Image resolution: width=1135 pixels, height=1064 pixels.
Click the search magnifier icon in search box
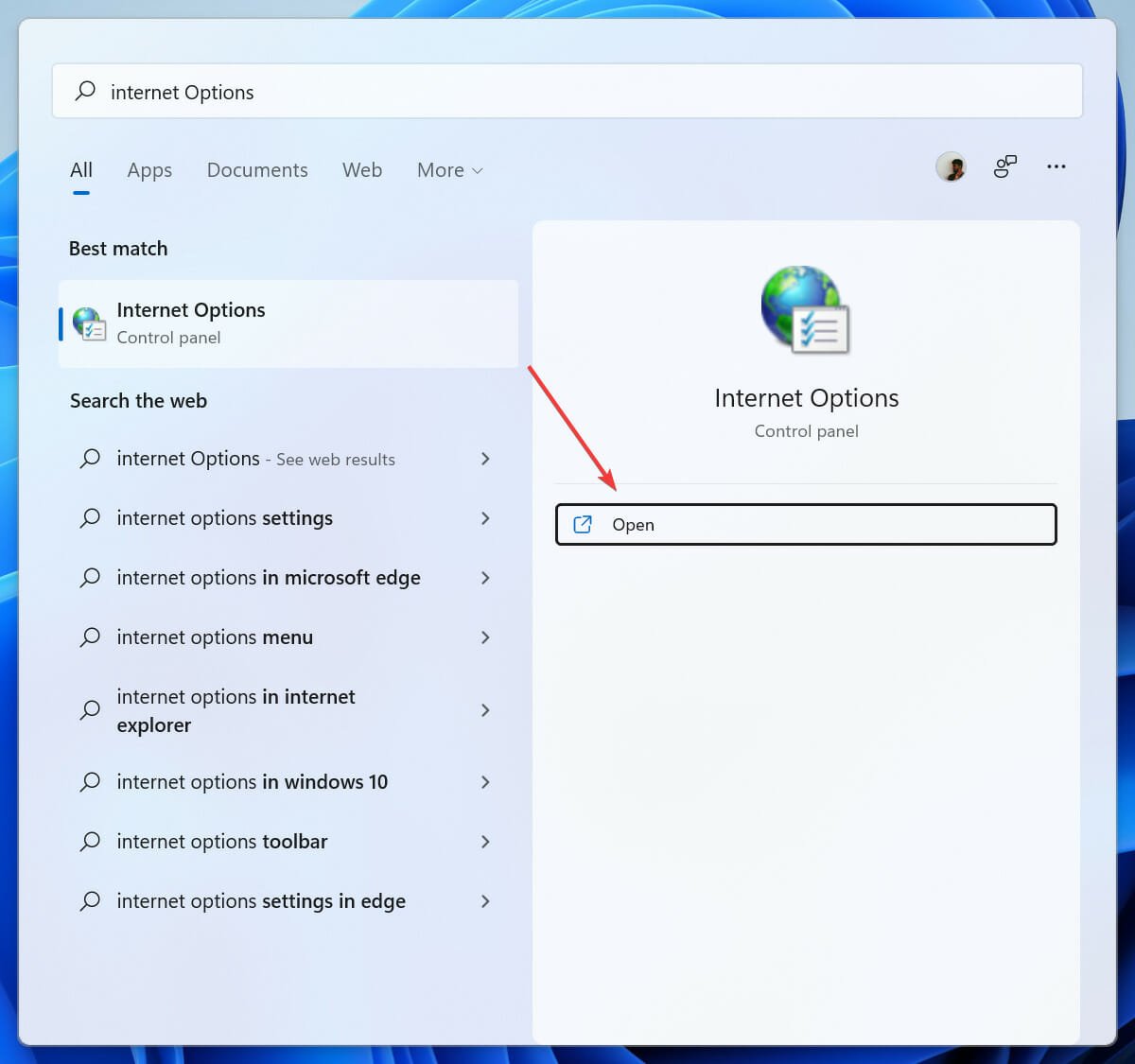(x=85, y=91)
